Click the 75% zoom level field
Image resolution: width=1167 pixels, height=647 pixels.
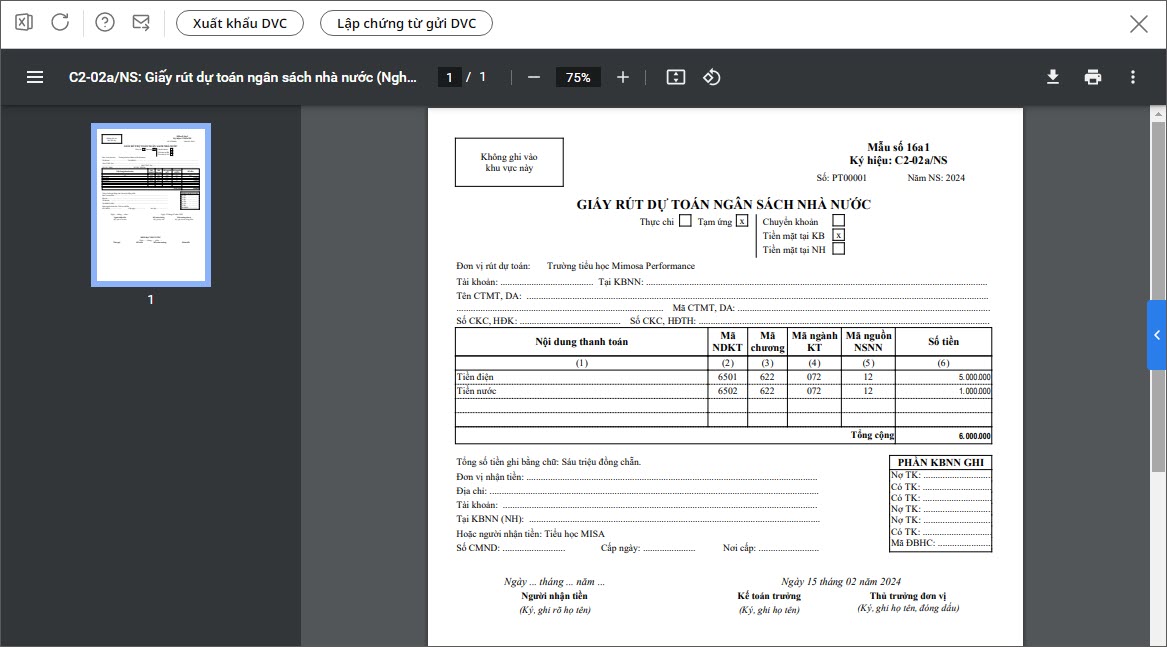coord(578,77)
